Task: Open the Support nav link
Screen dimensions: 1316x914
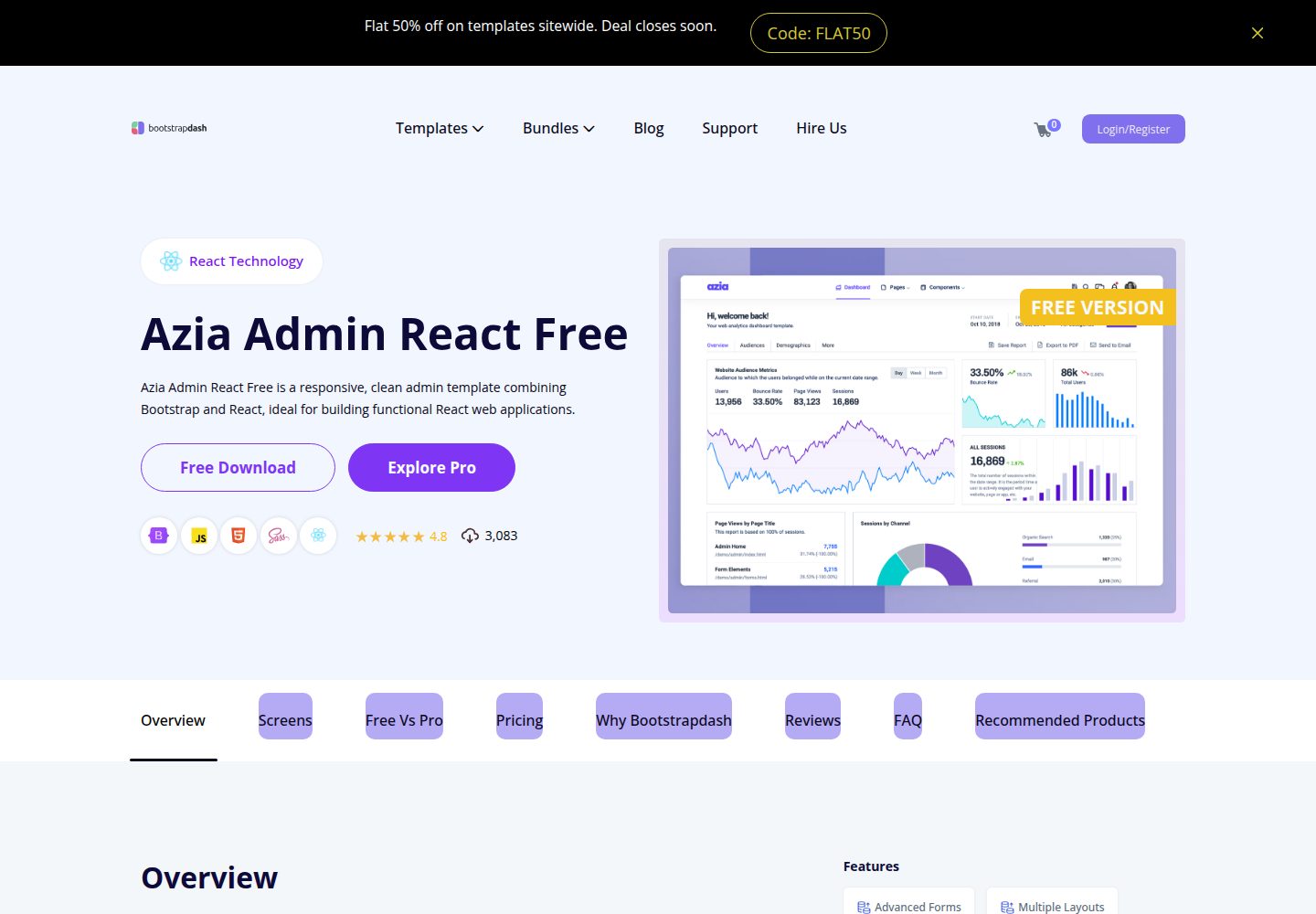Action: tap(729, 128)
